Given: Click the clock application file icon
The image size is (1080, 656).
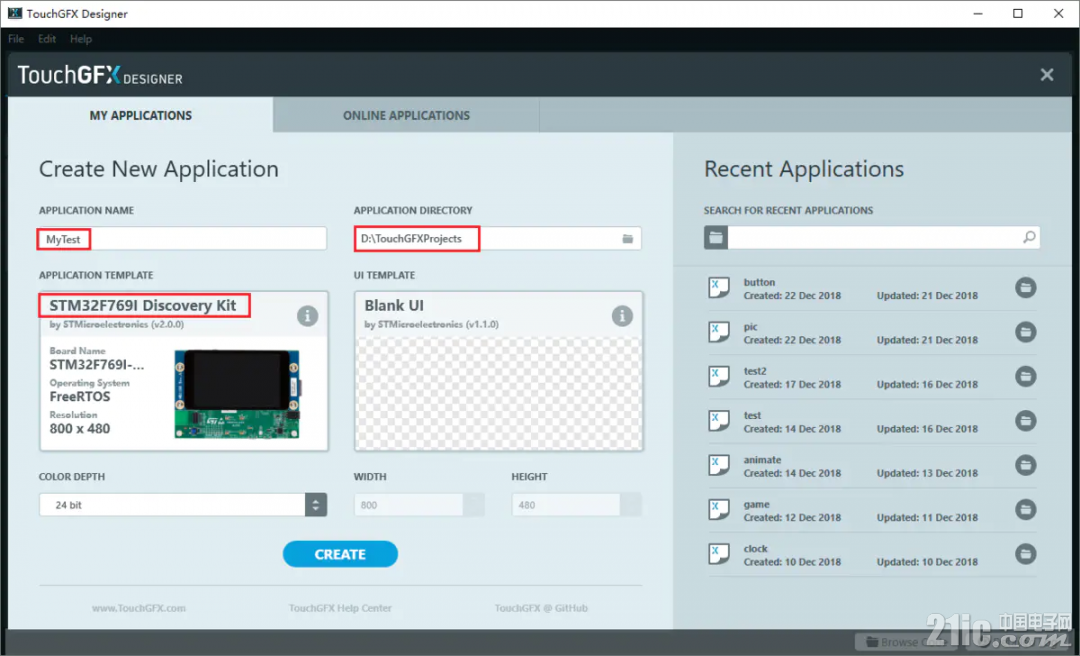Looking at the screenshot, I should pos(718,554).
